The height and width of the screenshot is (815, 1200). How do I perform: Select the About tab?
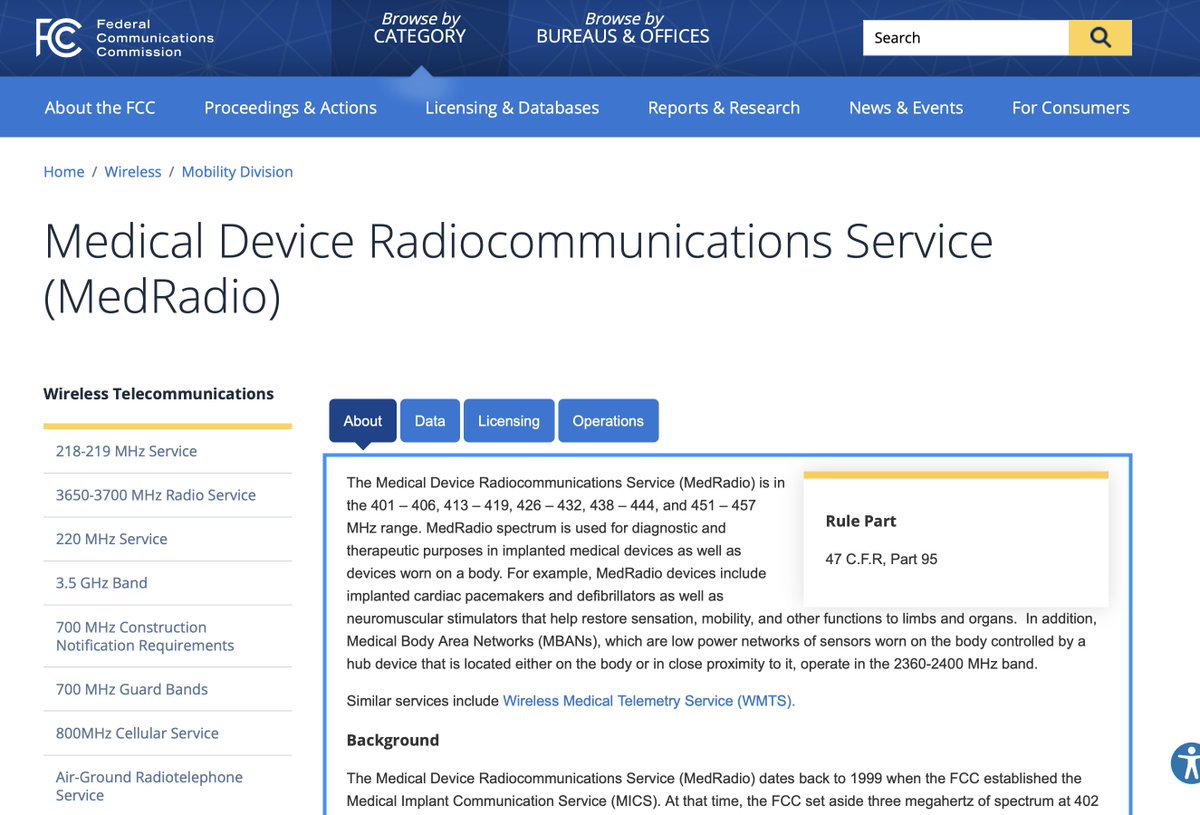363,421
